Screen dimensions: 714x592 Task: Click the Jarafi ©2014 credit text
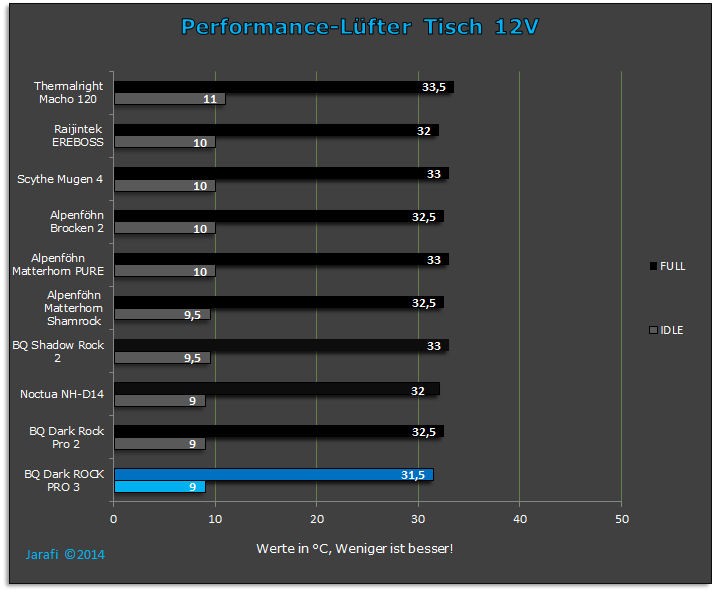pos(65,554)
